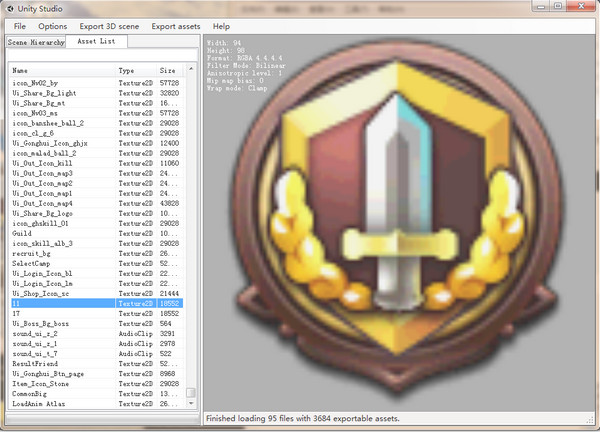
Task: Select the icon_Nv03_ms asset
Action: (97, 113)
